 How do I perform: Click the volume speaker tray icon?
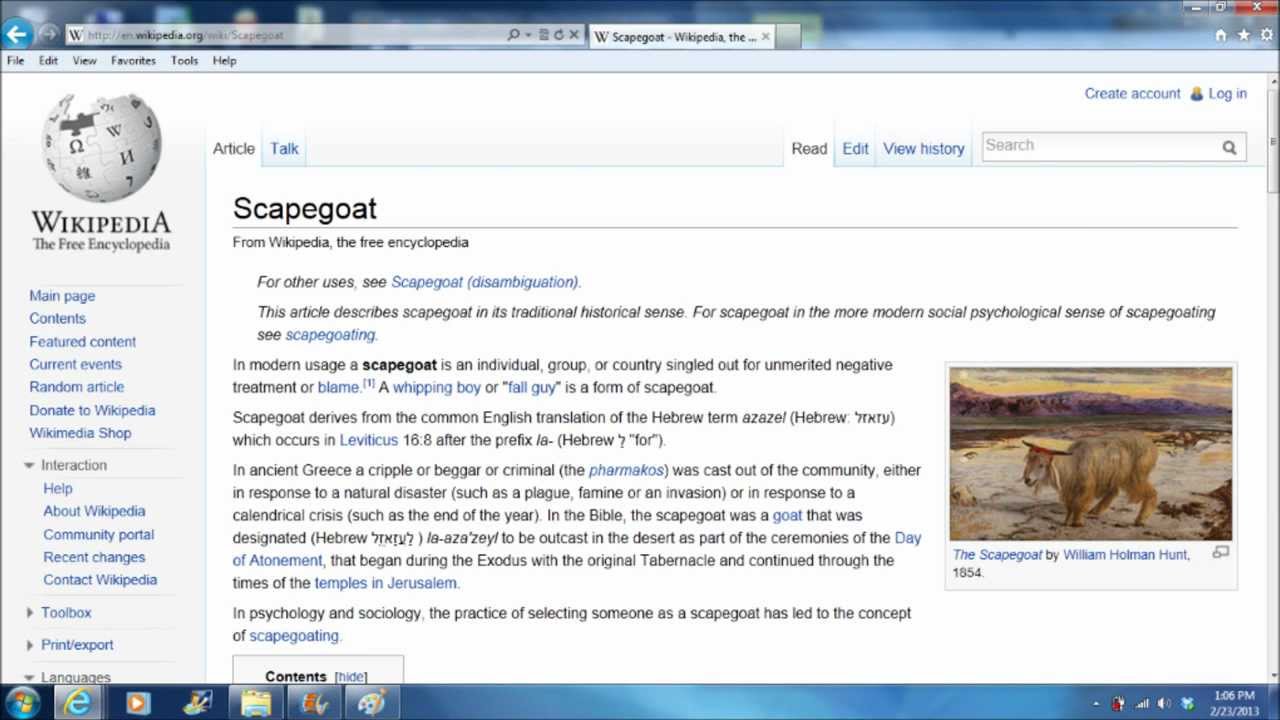pos(1164,703)
